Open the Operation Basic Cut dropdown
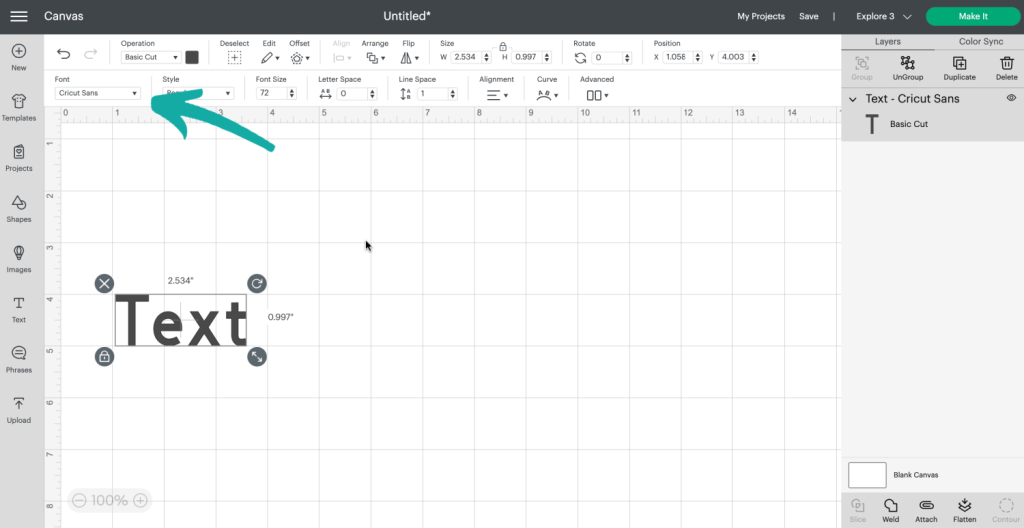 click(151, 58)
